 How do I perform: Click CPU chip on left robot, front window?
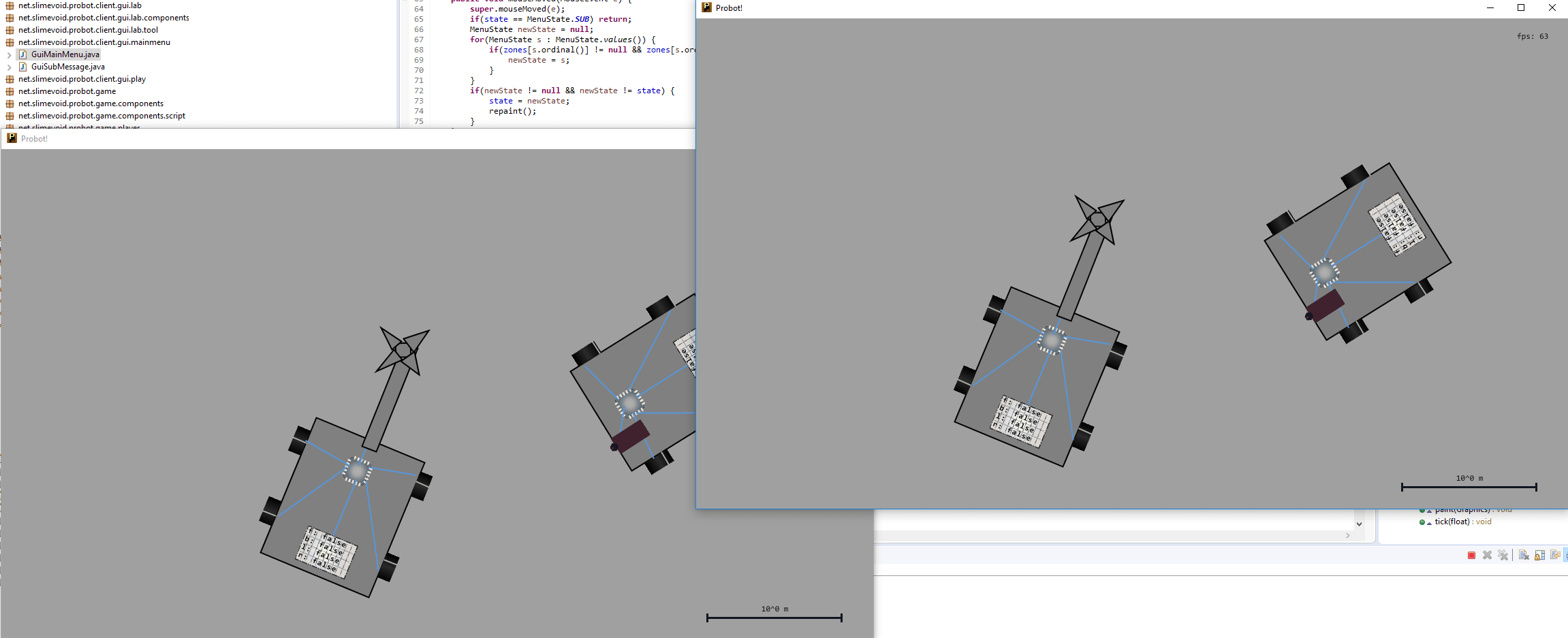tap(1052, 340)
